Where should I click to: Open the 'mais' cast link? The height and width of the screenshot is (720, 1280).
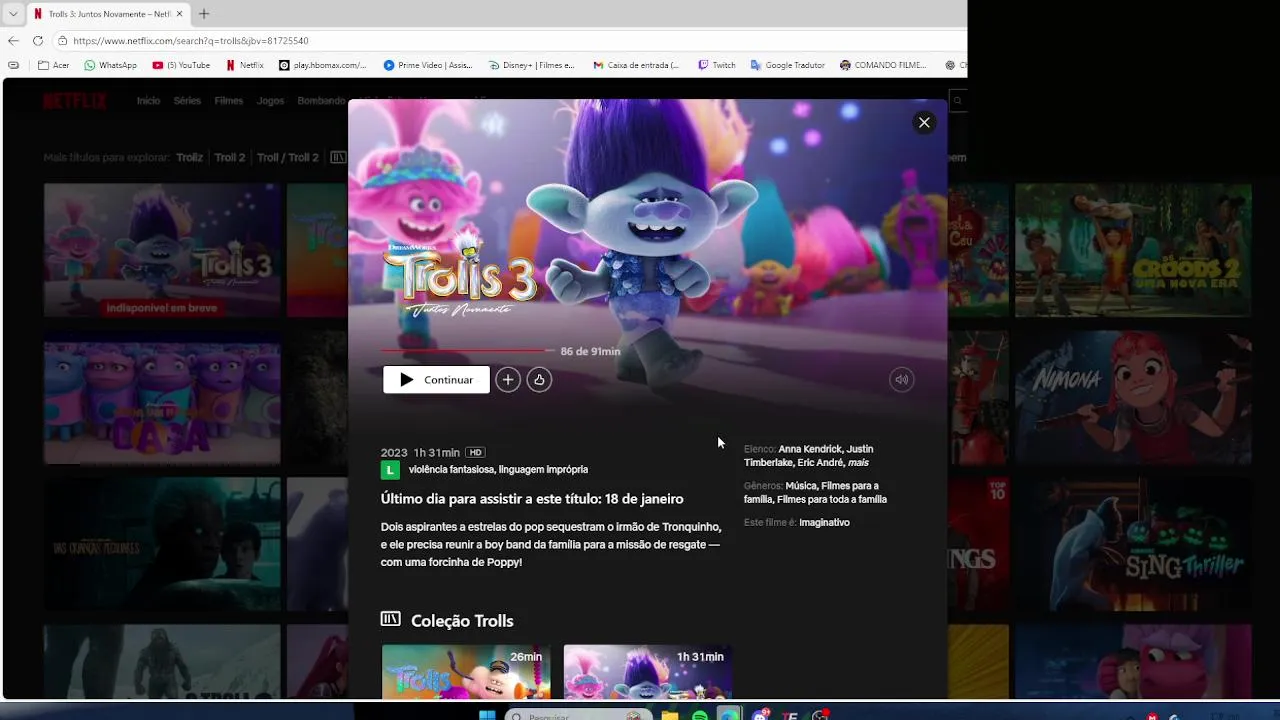point(858,463)
